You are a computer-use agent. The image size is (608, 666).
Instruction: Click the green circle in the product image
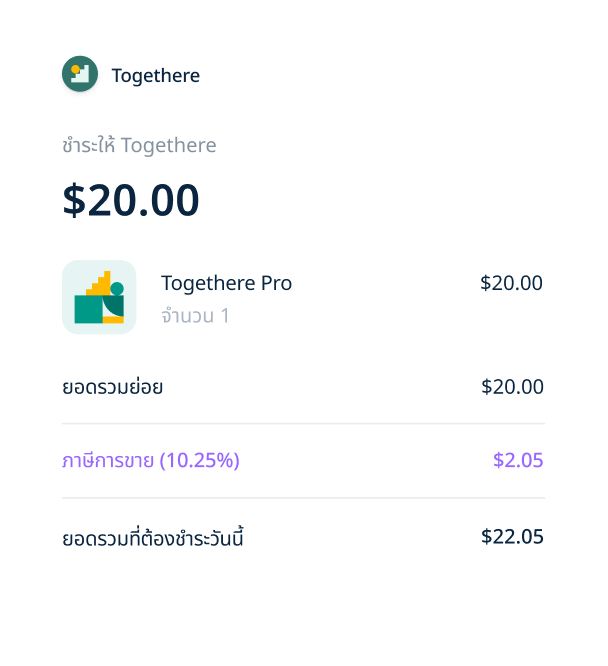pos(117,289)
